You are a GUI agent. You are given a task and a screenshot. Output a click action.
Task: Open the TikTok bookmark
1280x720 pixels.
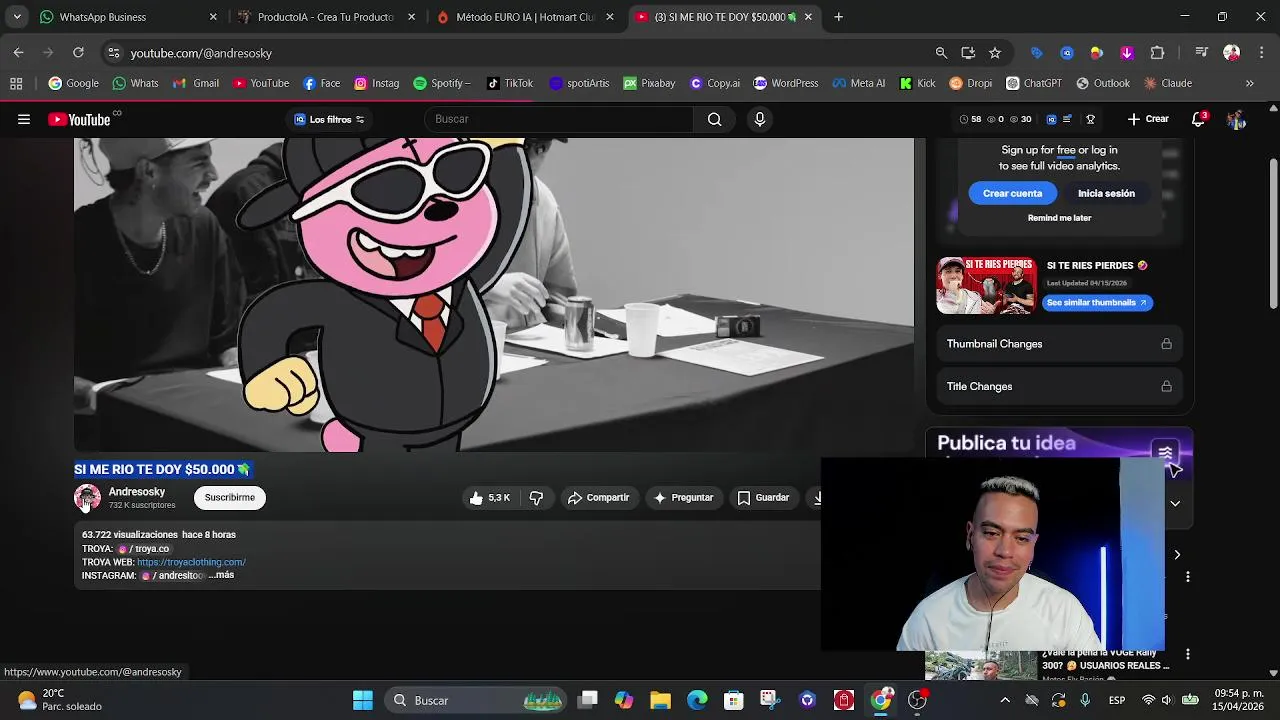pos(510,83)
